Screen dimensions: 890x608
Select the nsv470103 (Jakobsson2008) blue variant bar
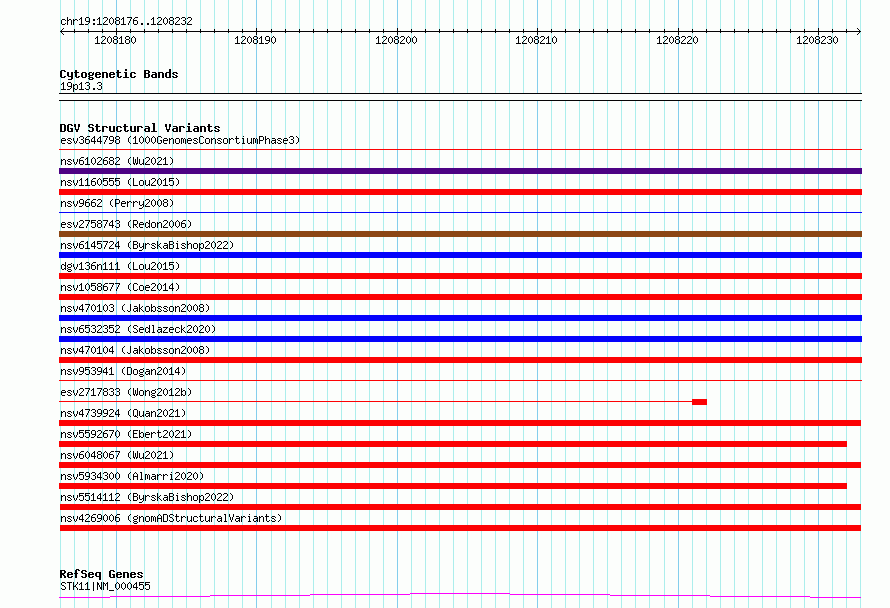click(460, 318)
